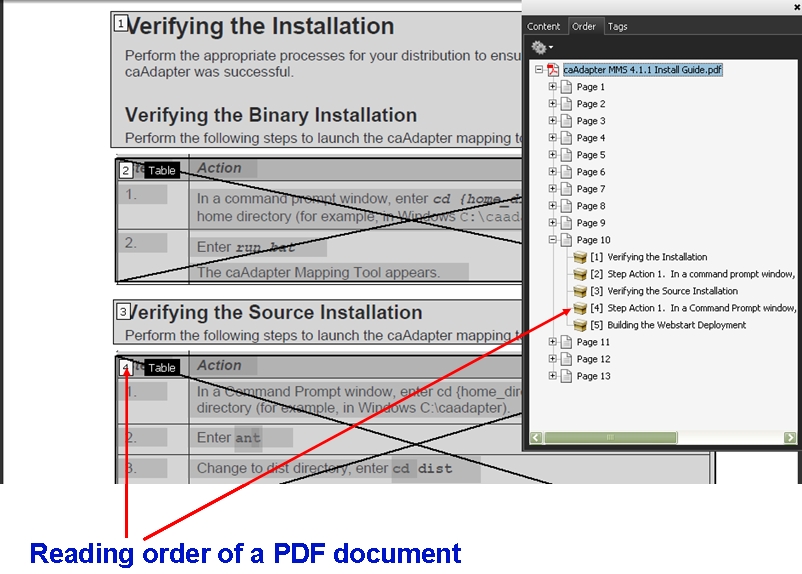Image resolution: width=802 pixels, height=574 pixels.
Task: Select the Page 6 label in tree
Action: [x=591, y=172]
